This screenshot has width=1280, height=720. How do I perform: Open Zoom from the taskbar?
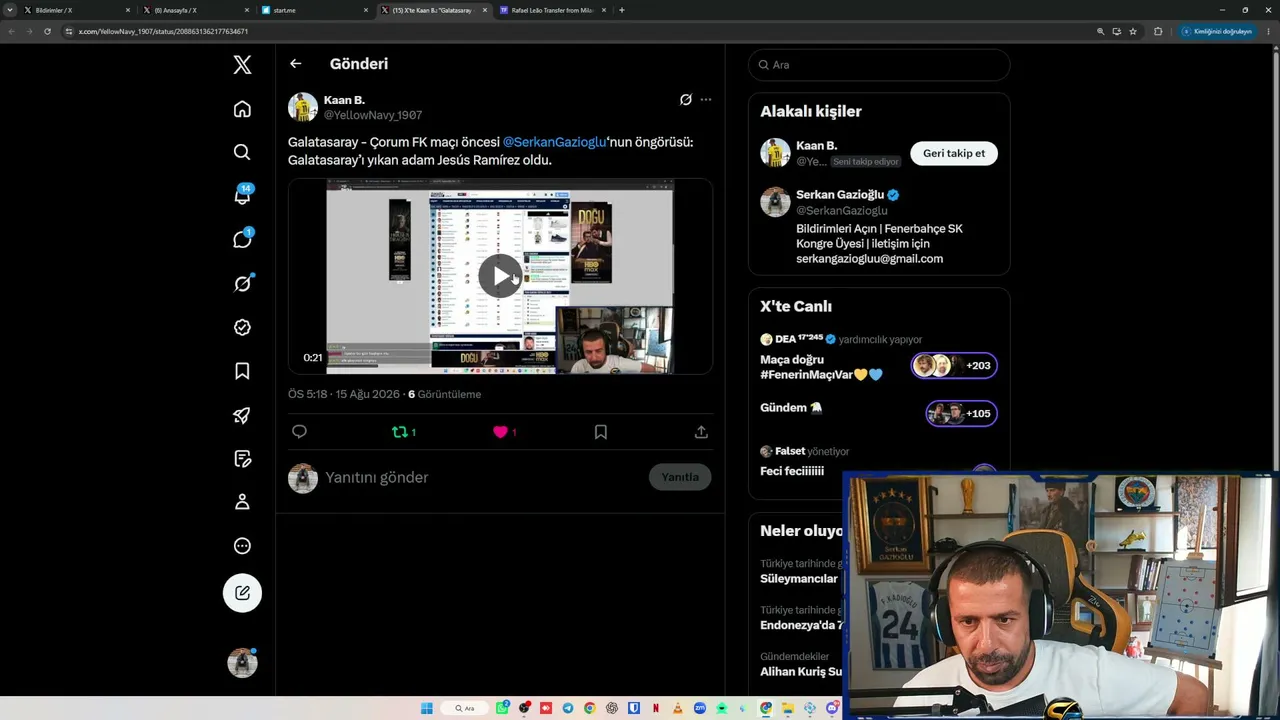tap(700, 708)
